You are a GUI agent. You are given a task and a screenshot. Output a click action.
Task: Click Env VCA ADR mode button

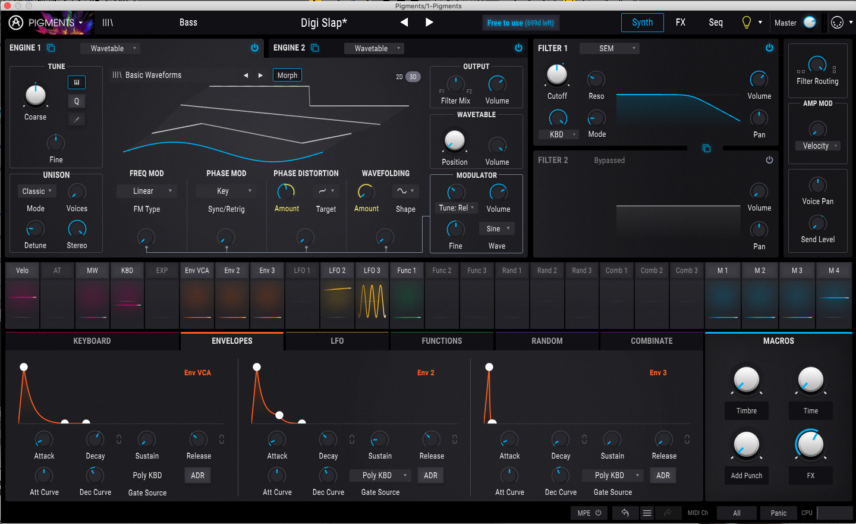coord(198,475)
